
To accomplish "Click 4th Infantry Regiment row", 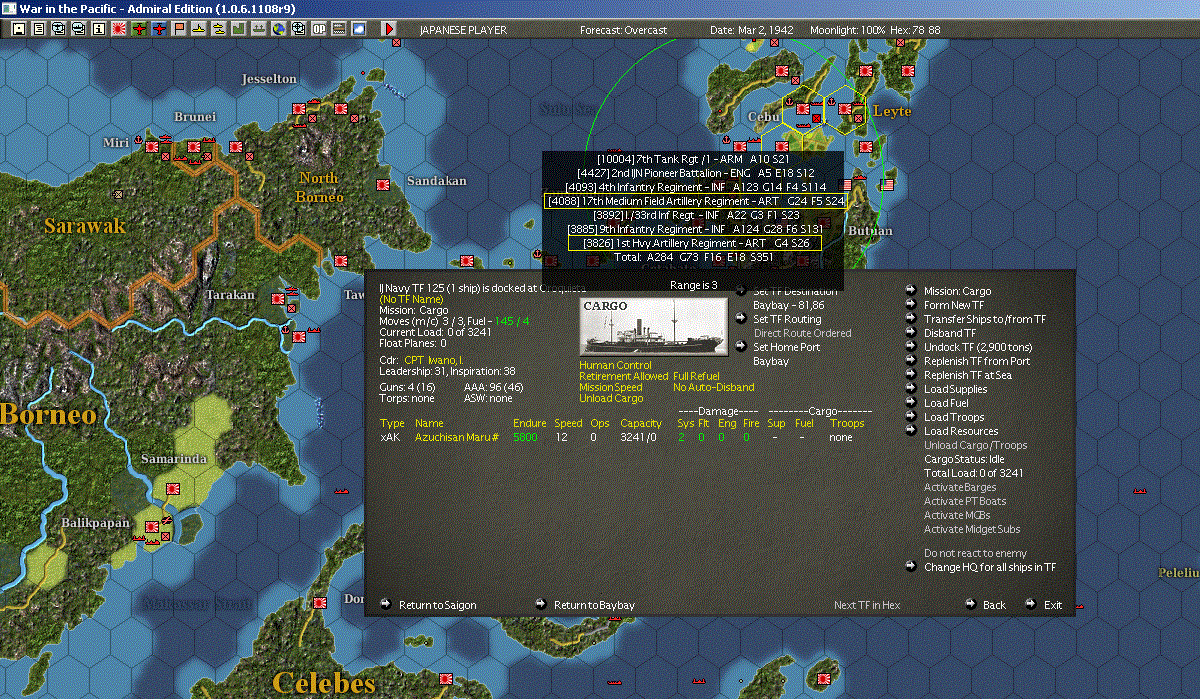I will 695,187.
